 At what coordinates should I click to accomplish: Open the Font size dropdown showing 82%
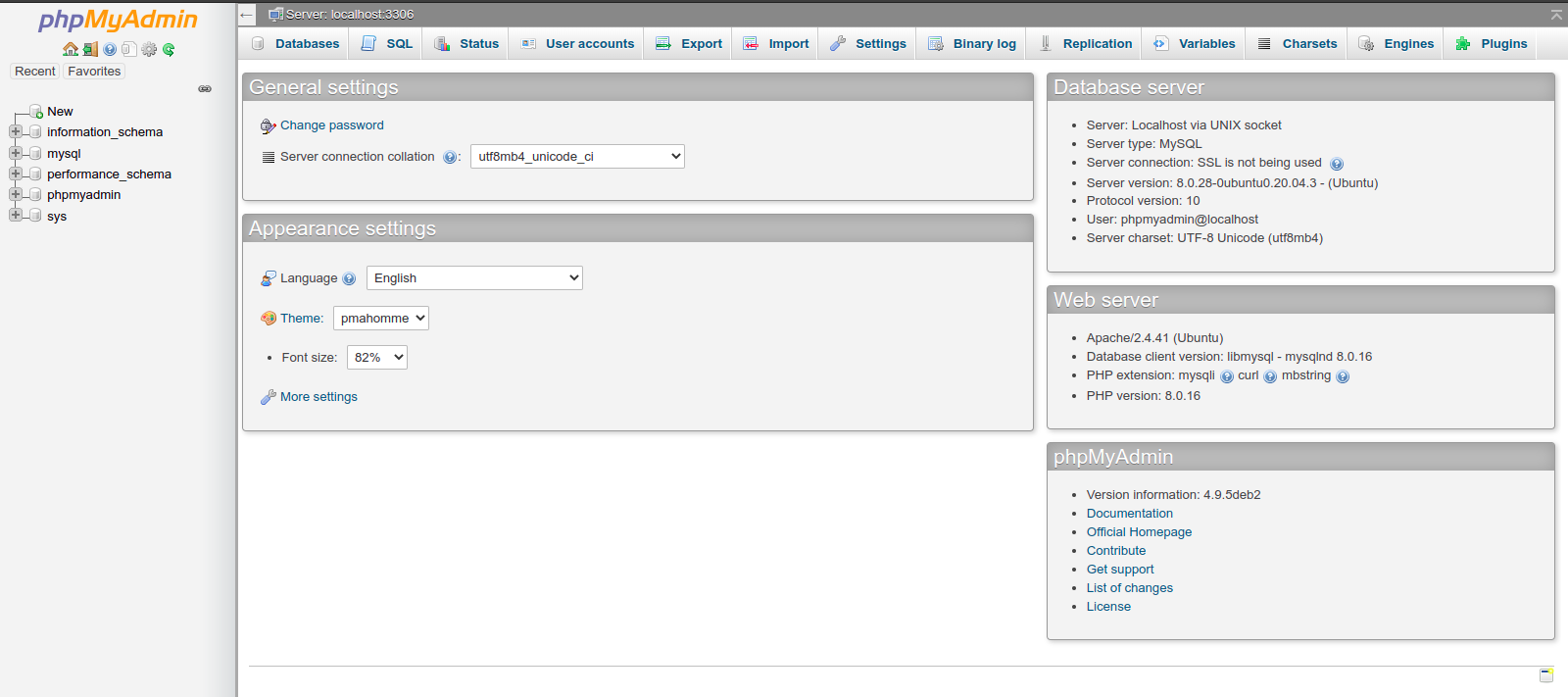(x=377, y=358)
